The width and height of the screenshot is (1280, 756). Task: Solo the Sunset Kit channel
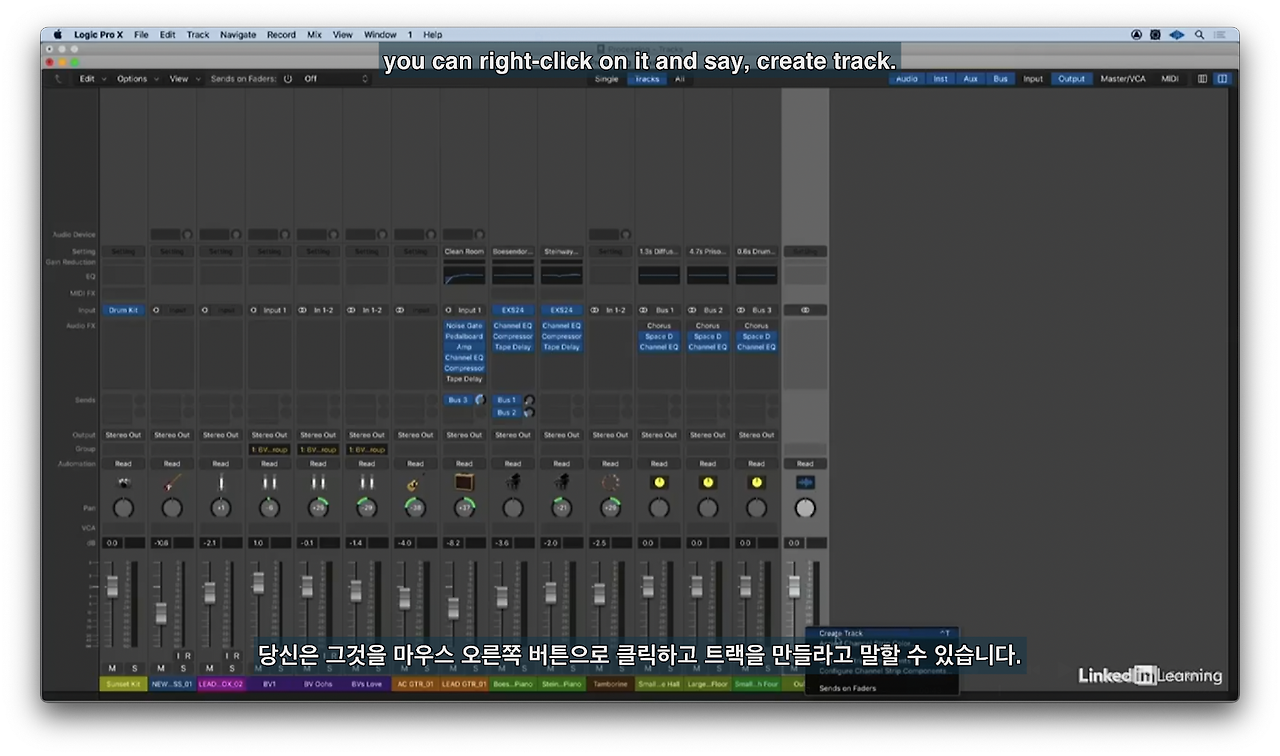click(x=134, y=668)
